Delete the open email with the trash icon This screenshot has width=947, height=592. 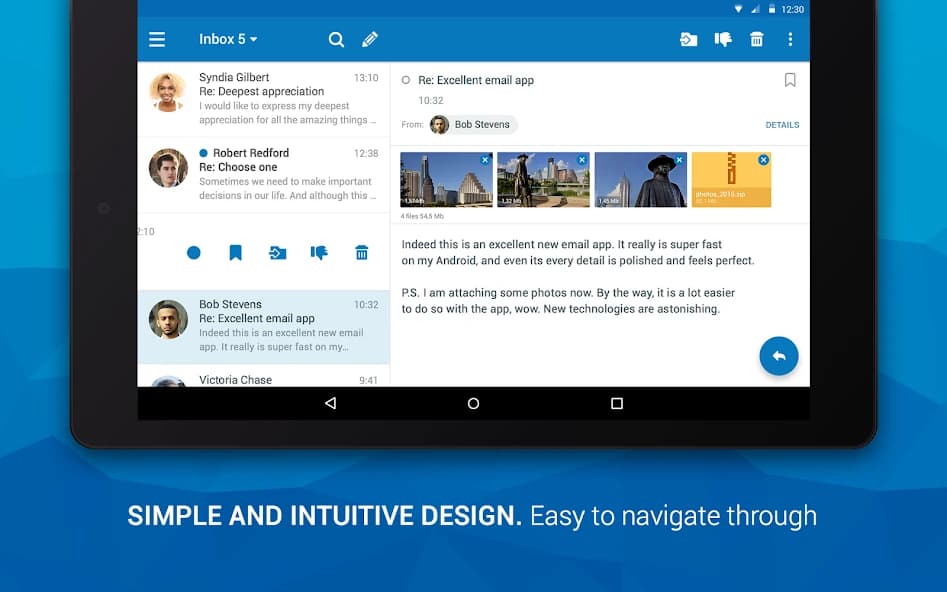point(757,39)
